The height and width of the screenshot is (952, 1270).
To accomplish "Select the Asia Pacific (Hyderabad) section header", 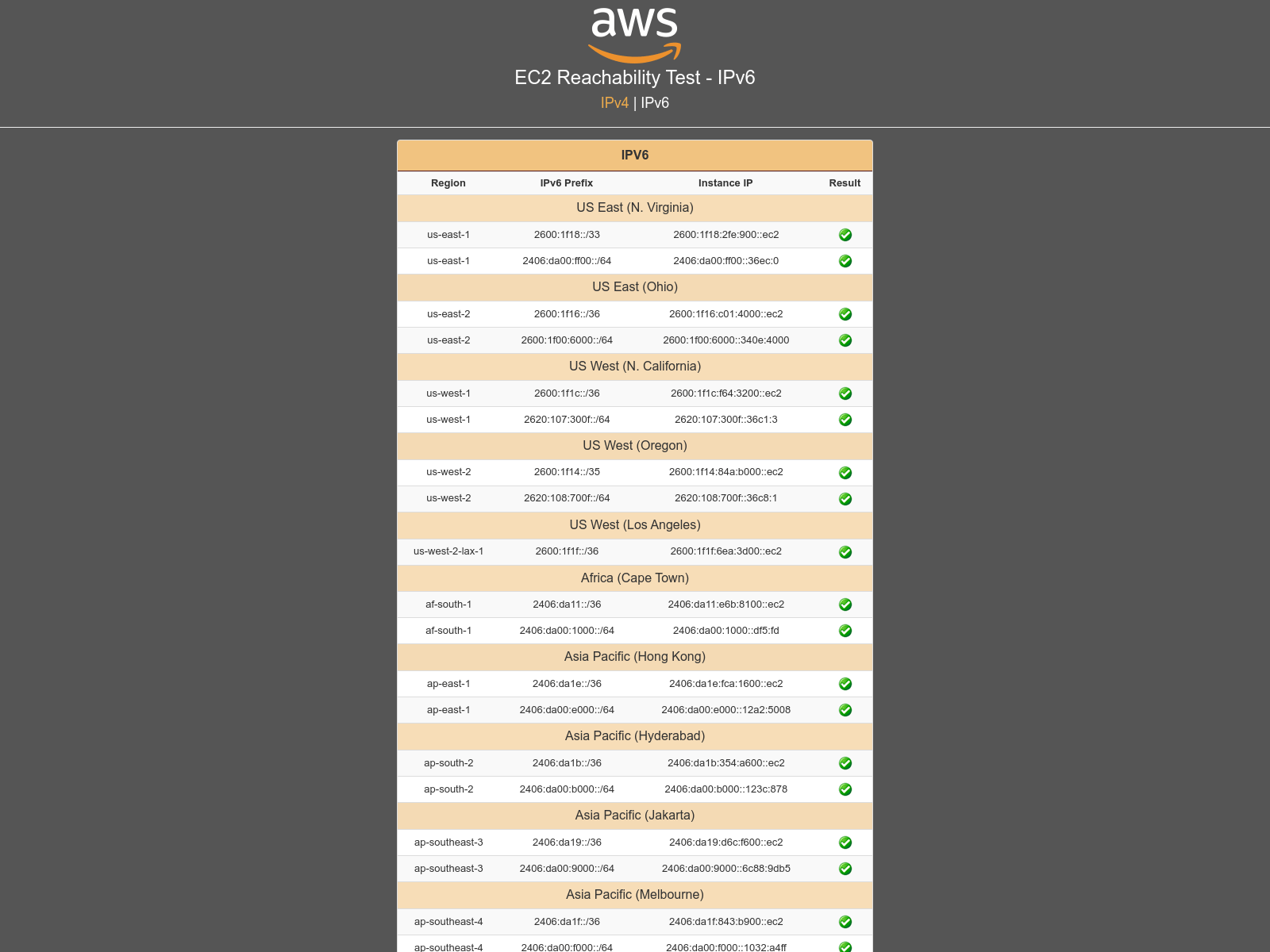I will pyautogui.click(x=635, y=736).
